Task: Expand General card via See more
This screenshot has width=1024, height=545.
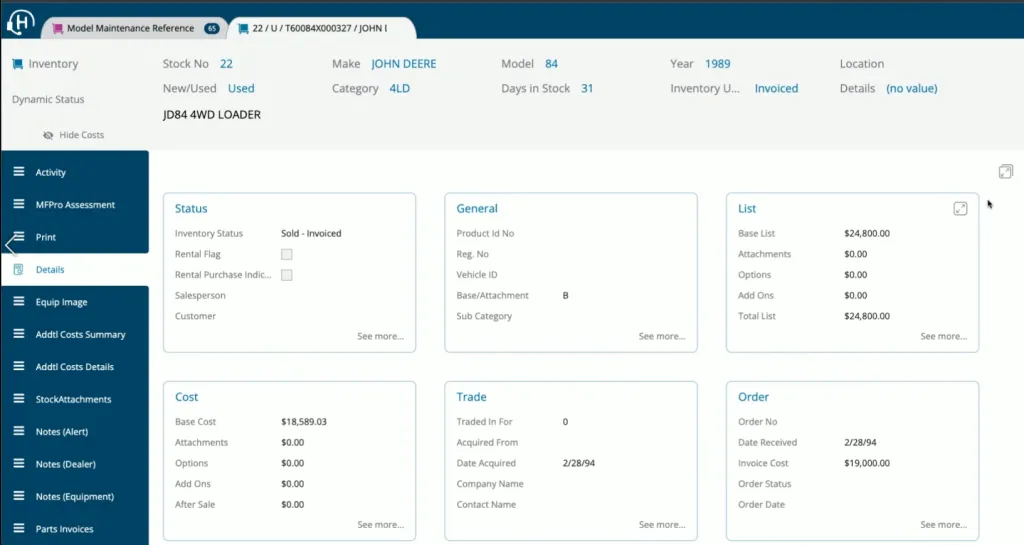Action: (662, 336)
